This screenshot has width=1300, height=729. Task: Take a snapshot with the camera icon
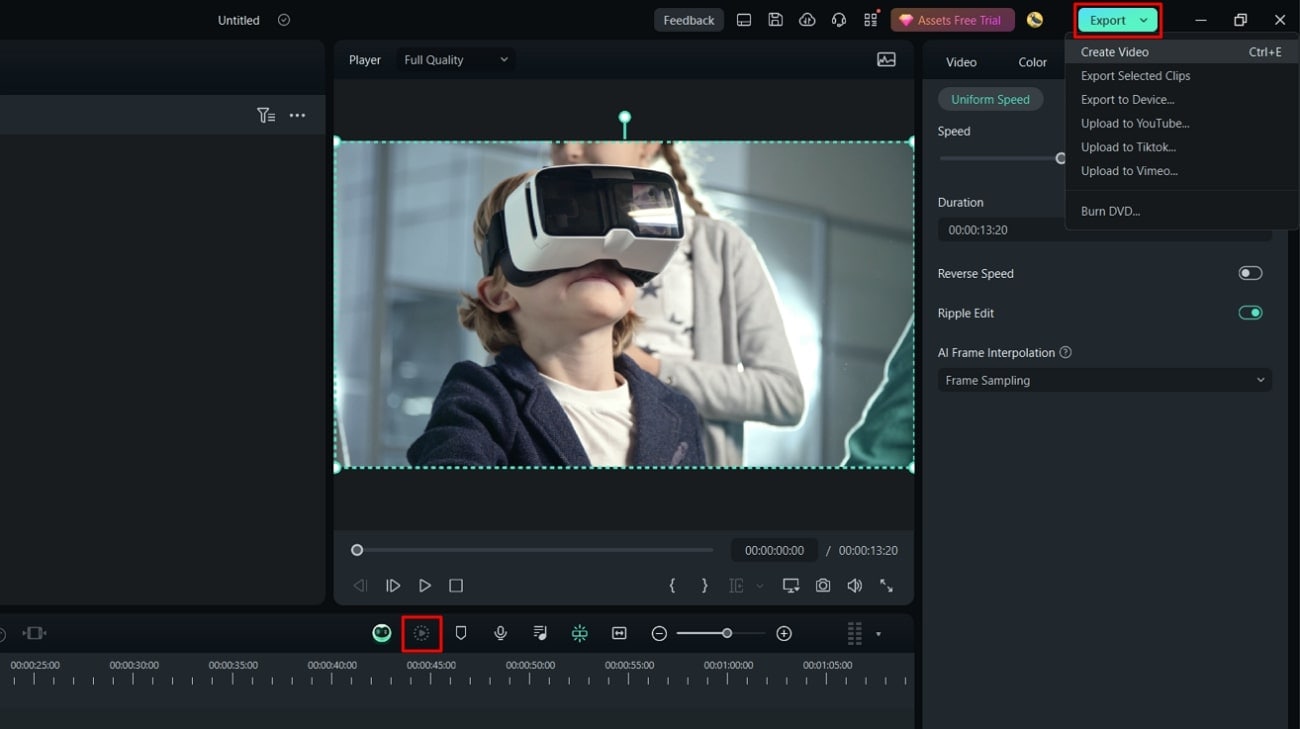[x=823, y=586]
